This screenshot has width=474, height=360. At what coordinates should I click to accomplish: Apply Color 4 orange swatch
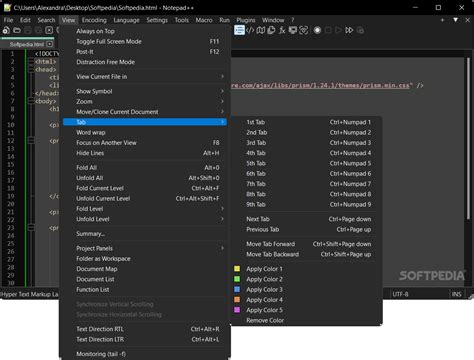click(x=237, y=300)
